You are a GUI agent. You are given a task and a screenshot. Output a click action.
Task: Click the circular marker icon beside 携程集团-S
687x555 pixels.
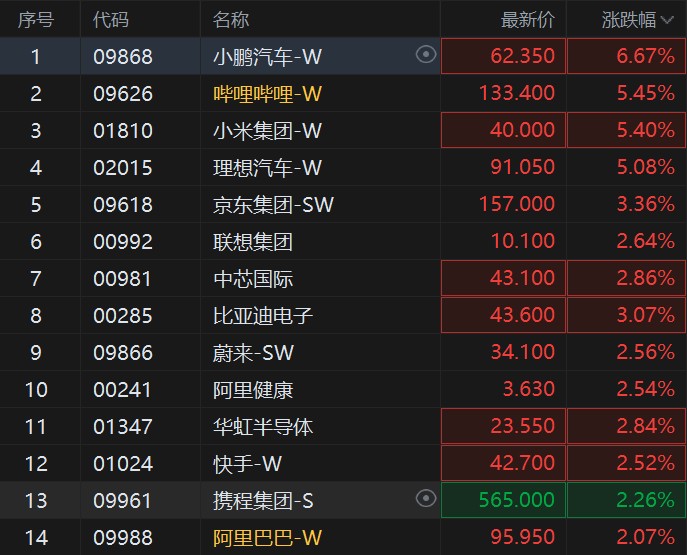(x=426, y=499)
